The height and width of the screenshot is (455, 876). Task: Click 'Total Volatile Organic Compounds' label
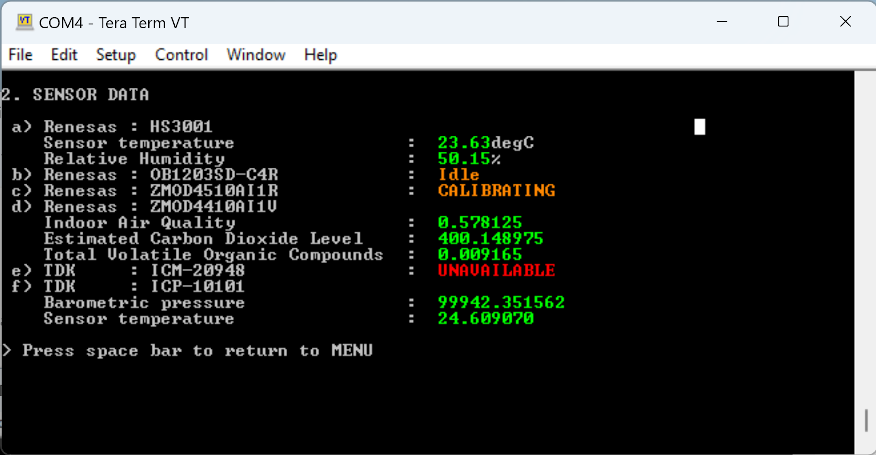click(x=213, y=255)
